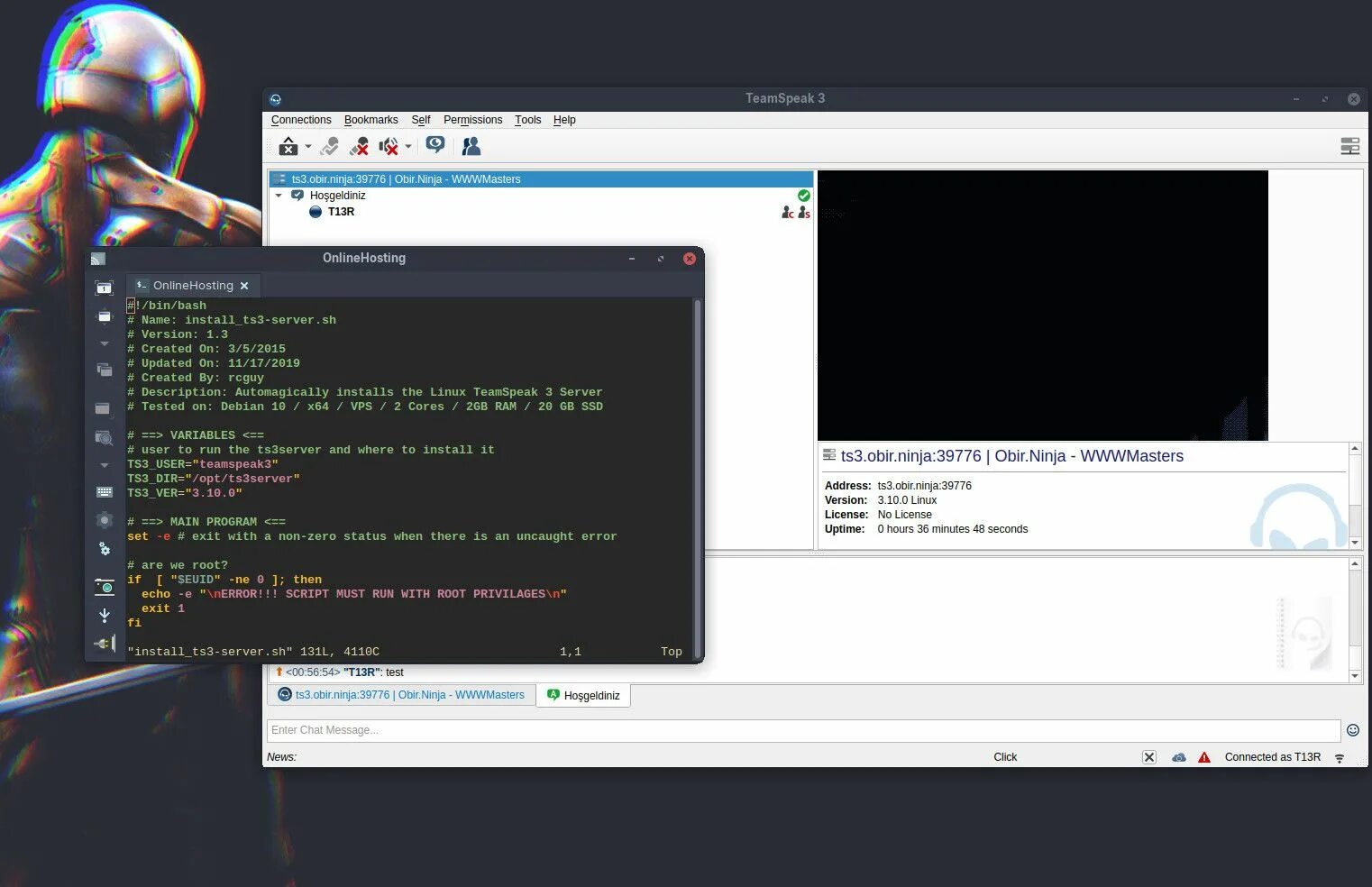Open the Tools menu

(528, 120)
